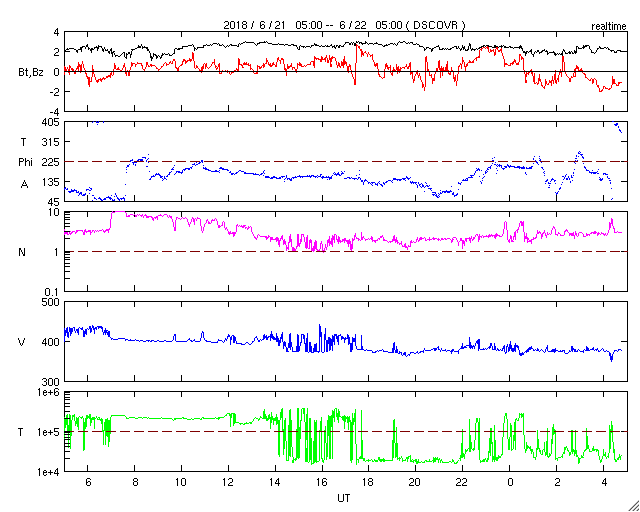Click the 'N' density panel label
Image resolution: width=640 pixels, height=512 pixels.
tap(22, 253)
